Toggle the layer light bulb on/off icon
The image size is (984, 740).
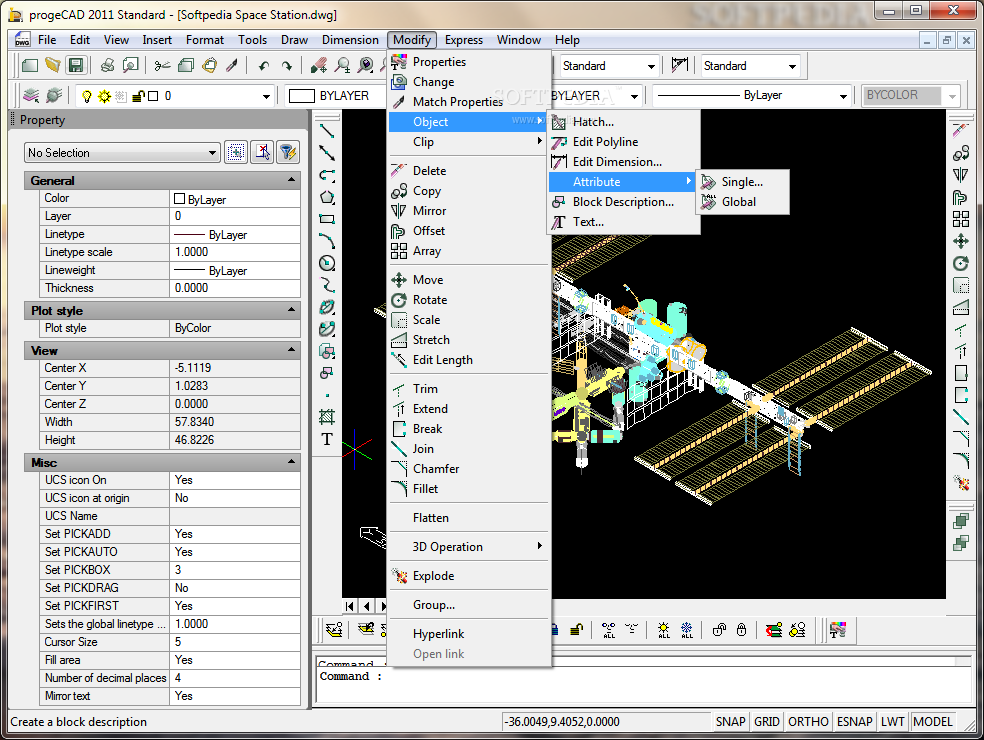pyautogui.click(x=87, y=96)
